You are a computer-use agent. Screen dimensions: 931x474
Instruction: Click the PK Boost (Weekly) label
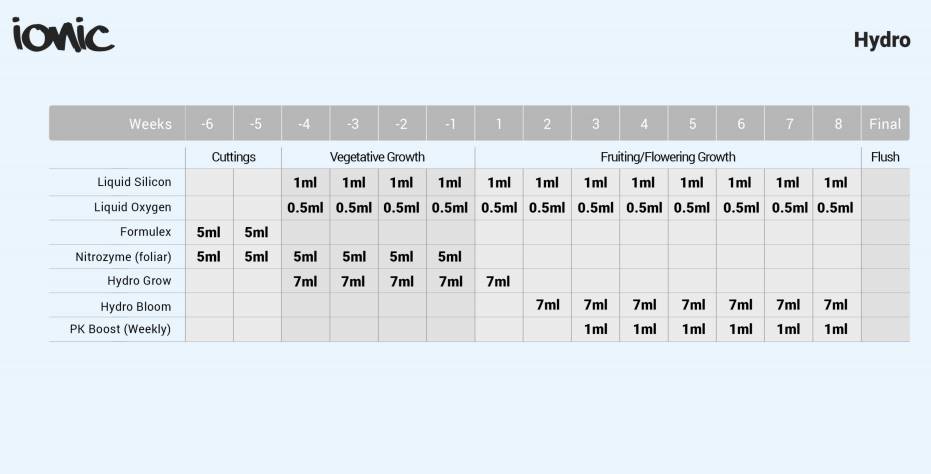coord(120,329)
